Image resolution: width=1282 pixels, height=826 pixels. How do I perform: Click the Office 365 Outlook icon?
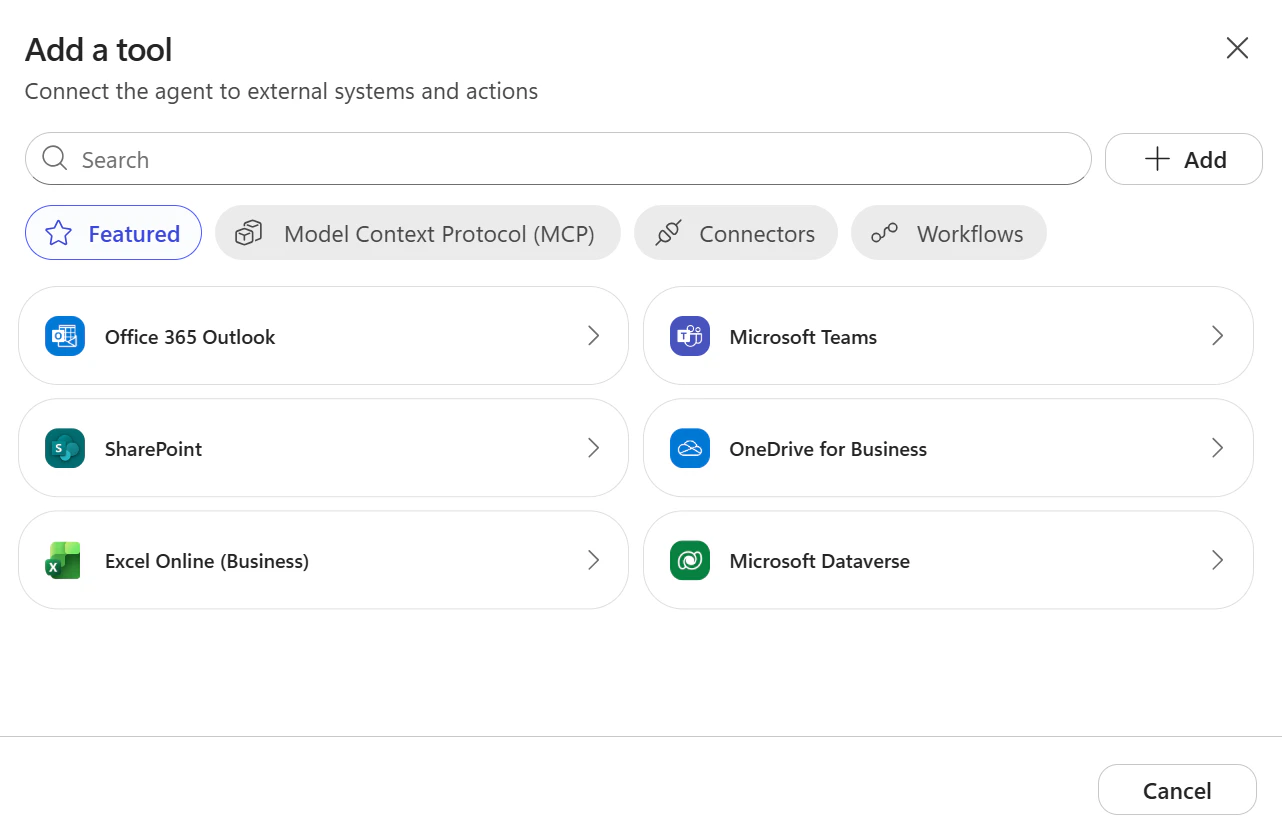tap(65, 336)
